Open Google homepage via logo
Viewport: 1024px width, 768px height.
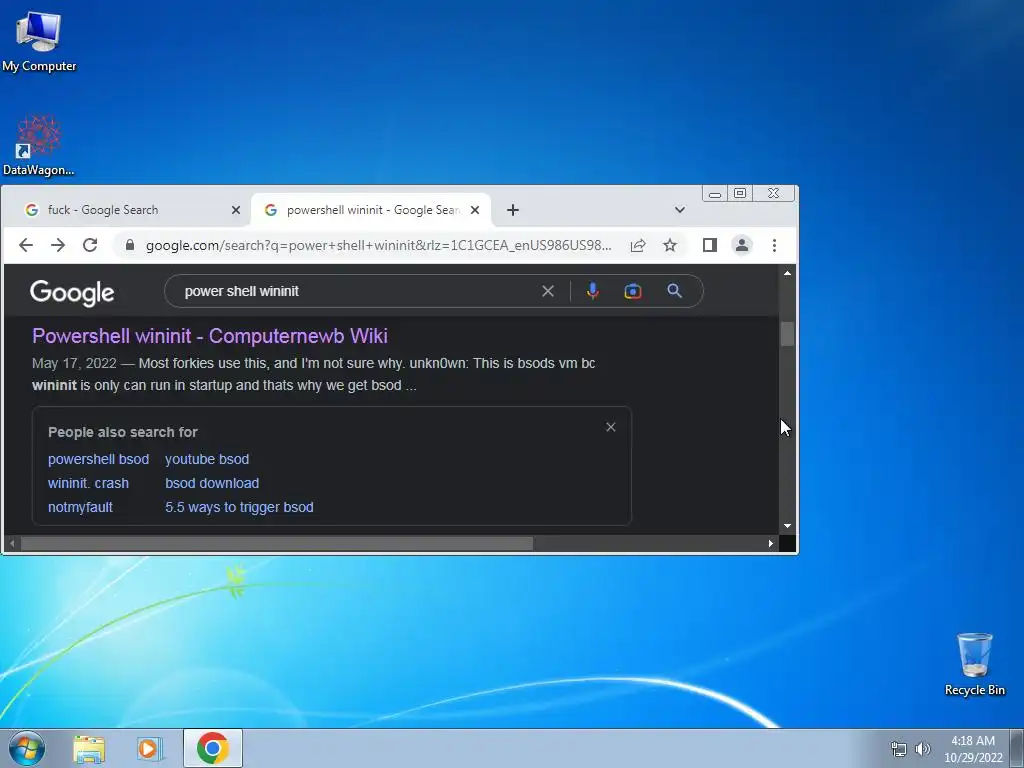coord(72,293)
